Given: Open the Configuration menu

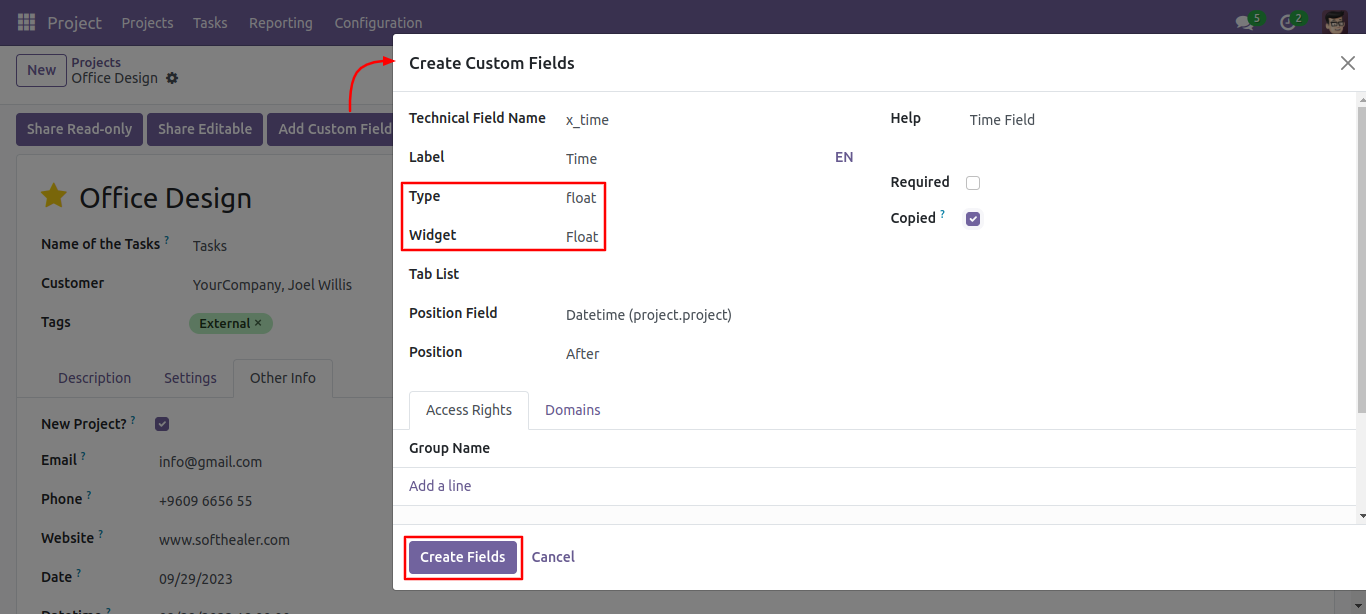Looking at the screenshot, I should (x=378, y=22).
